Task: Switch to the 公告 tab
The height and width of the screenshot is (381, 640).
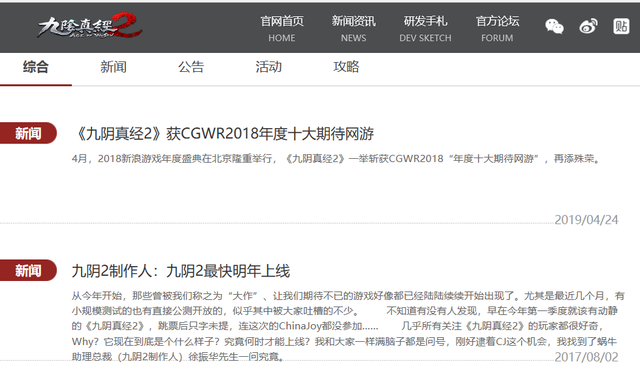Action: (x=191, y=67)
